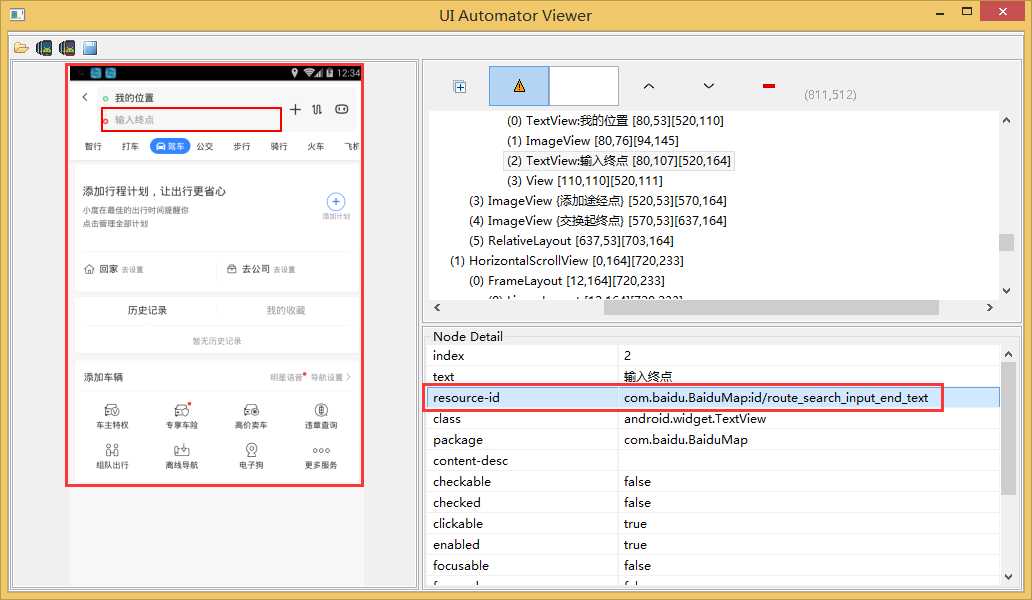Toggle the warning triangle NAF nodes button
The width and height of the screenshot is (1032, 600).
coord(519,86)
